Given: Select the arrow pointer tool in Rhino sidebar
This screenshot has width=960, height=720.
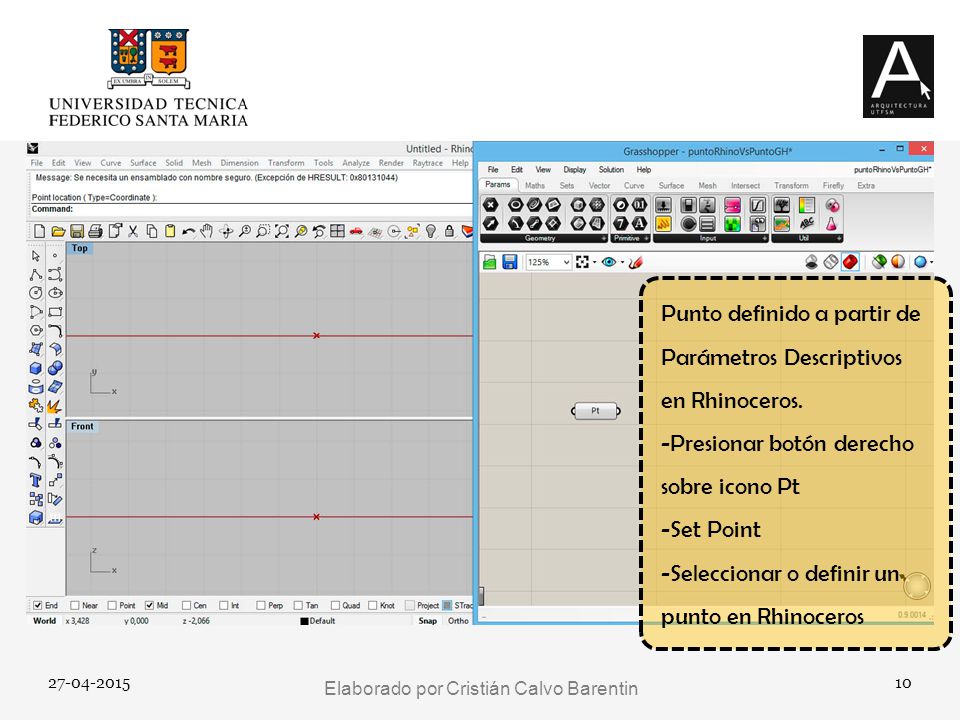Looking at the screenshot, I should tap(36, 255).
